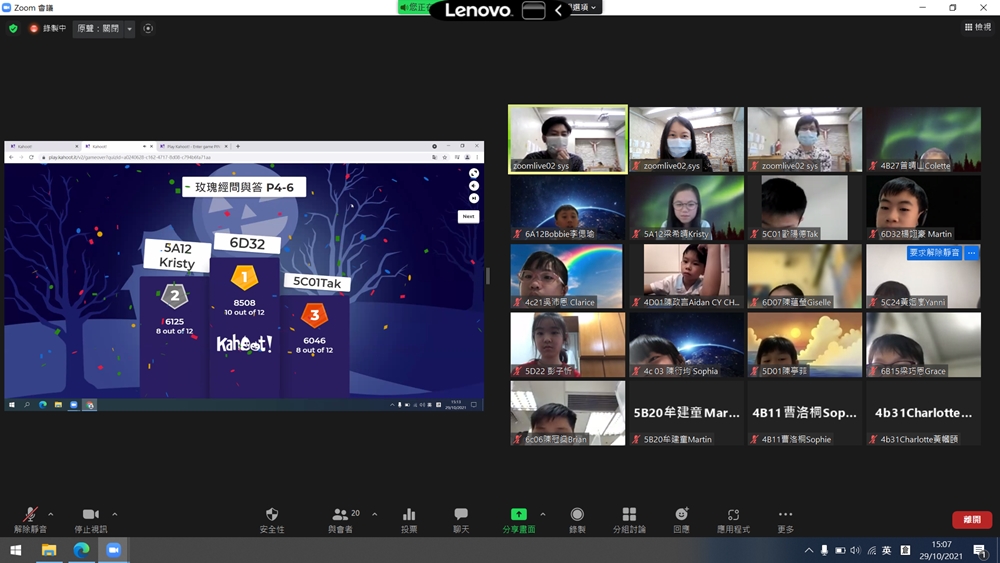Image resolution: width=1000 pixels, height=563 pixels.
Task: Select the 4D01 Aidan video tile
Action: (x=686, y=276)
